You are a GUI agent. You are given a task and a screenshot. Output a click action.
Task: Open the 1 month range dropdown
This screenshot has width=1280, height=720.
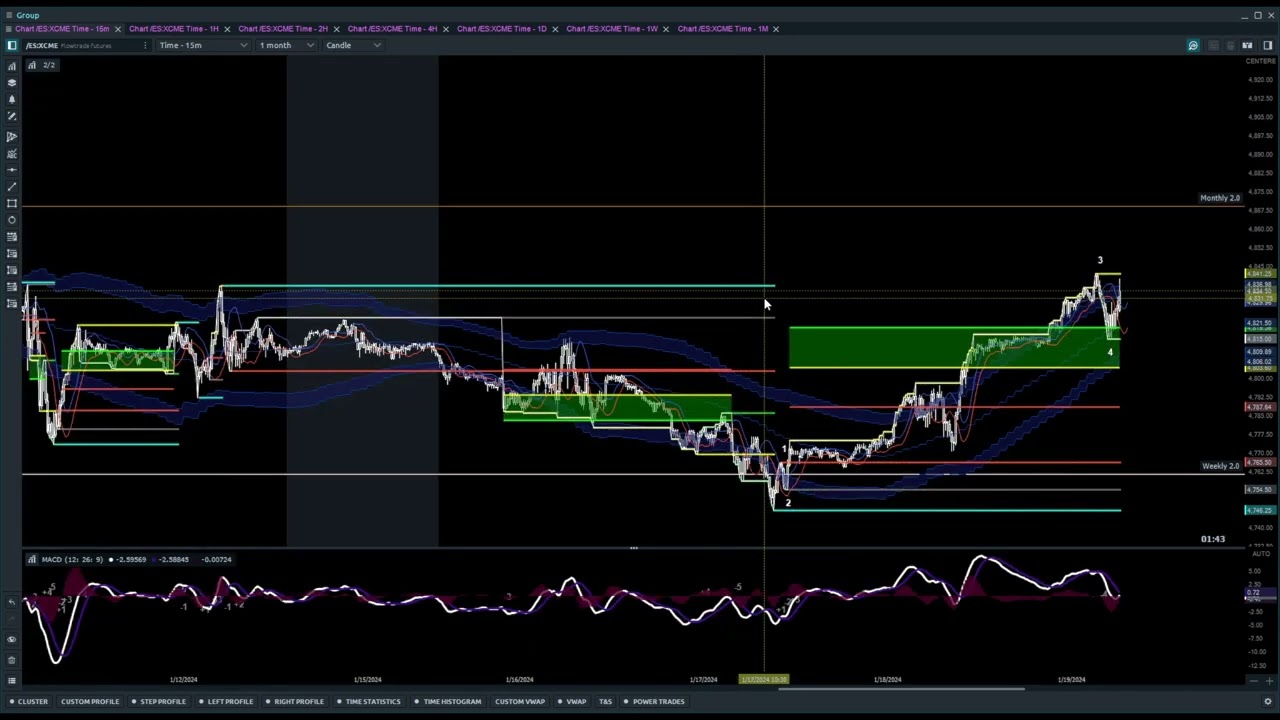(x=286, y=45)
